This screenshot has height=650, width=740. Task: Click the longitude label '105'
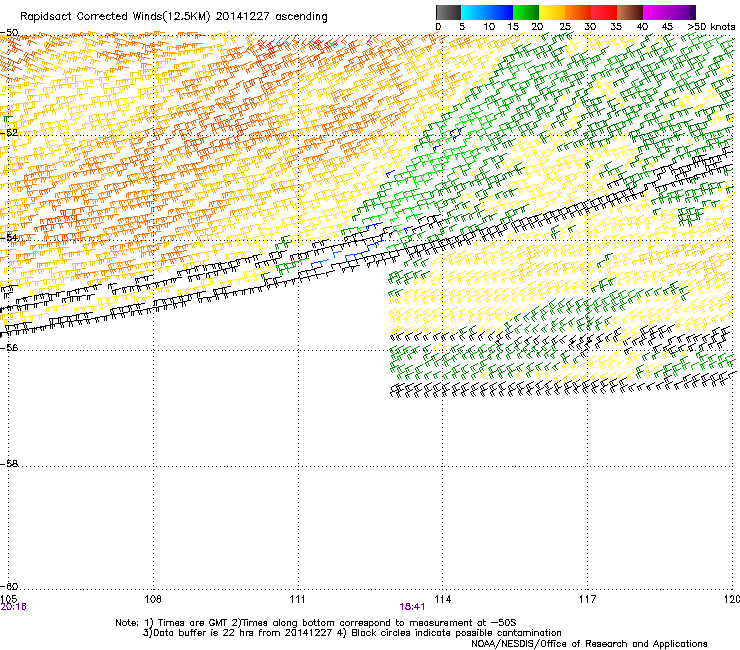tap(9, 599)
